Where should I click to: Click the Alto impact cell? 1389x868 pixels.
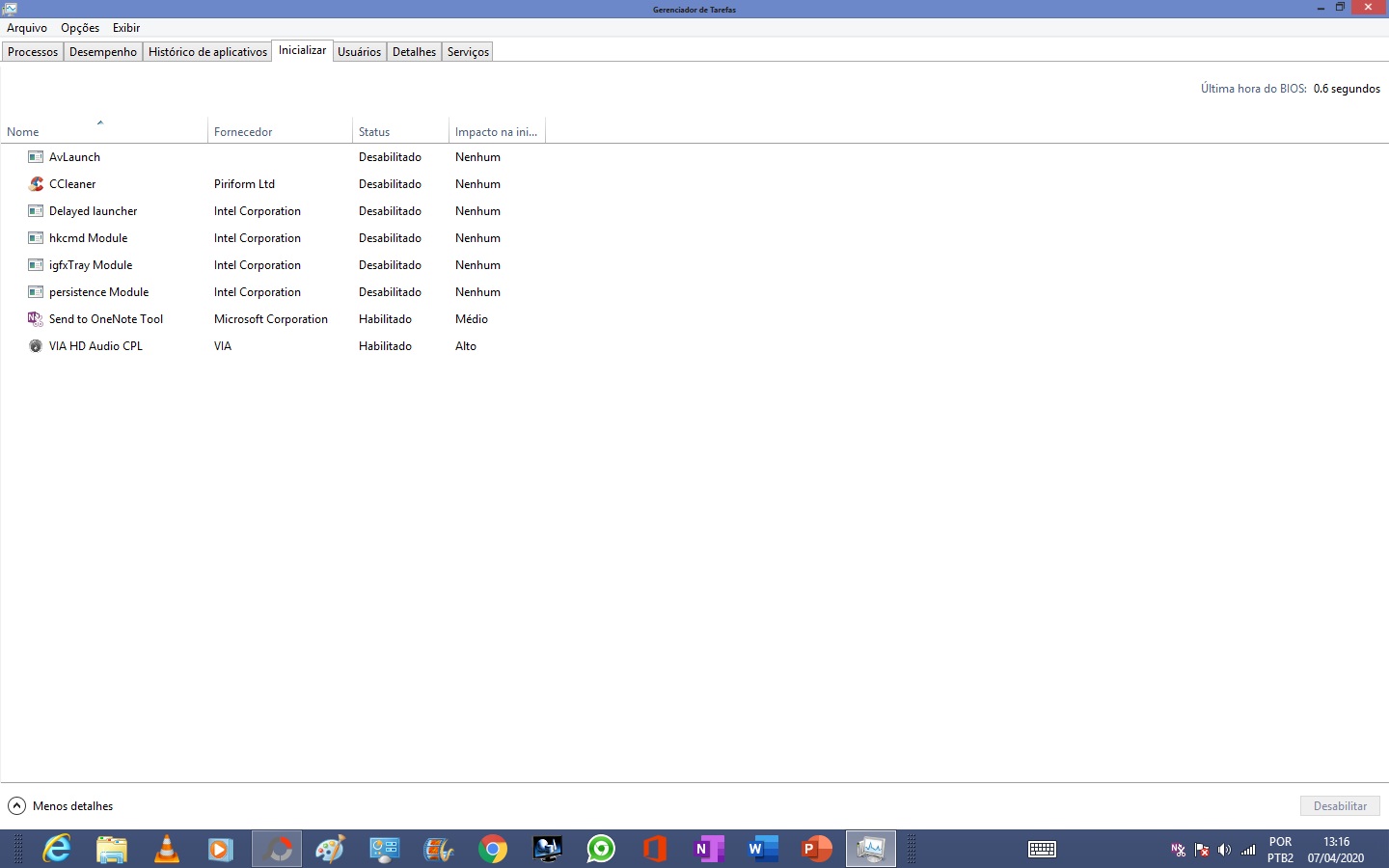pos(466,346)
